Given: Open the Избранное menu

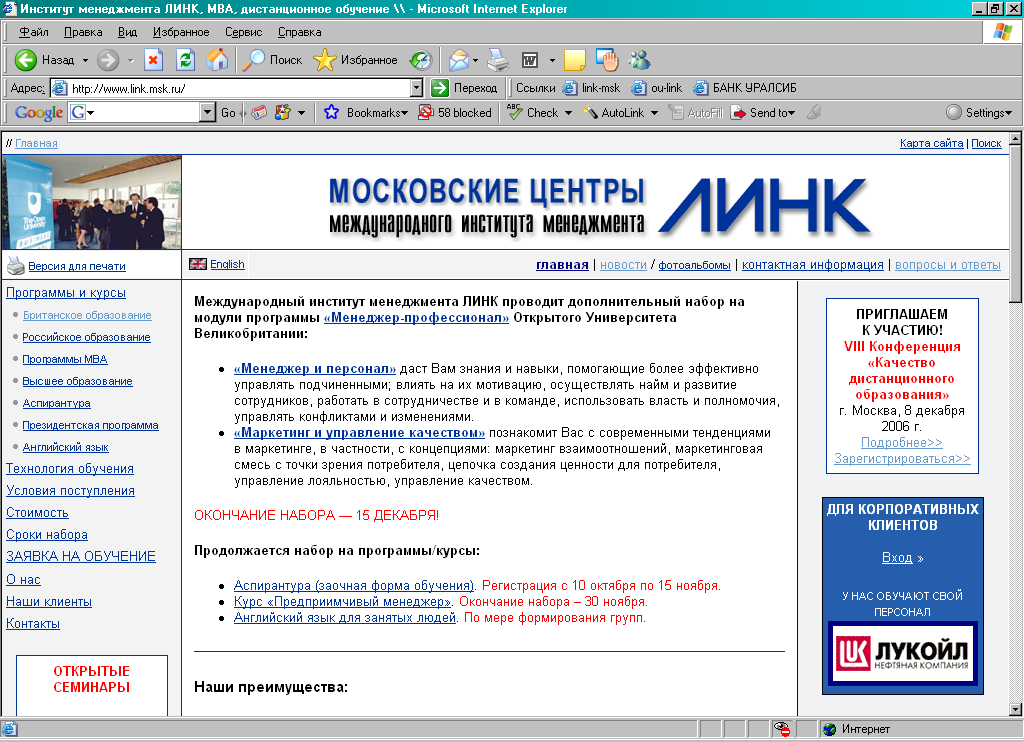Looking at the screenshot, I should pyautogui.click(x=181, y=32).
